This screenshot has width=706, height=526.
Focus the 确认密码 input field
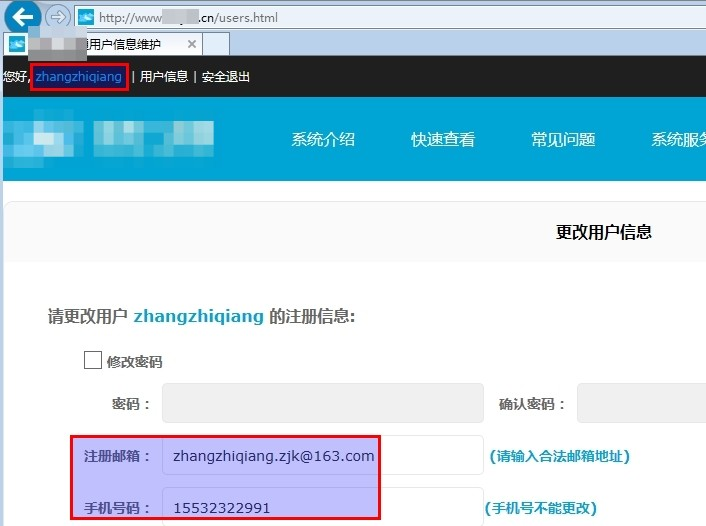coord(640,404)
